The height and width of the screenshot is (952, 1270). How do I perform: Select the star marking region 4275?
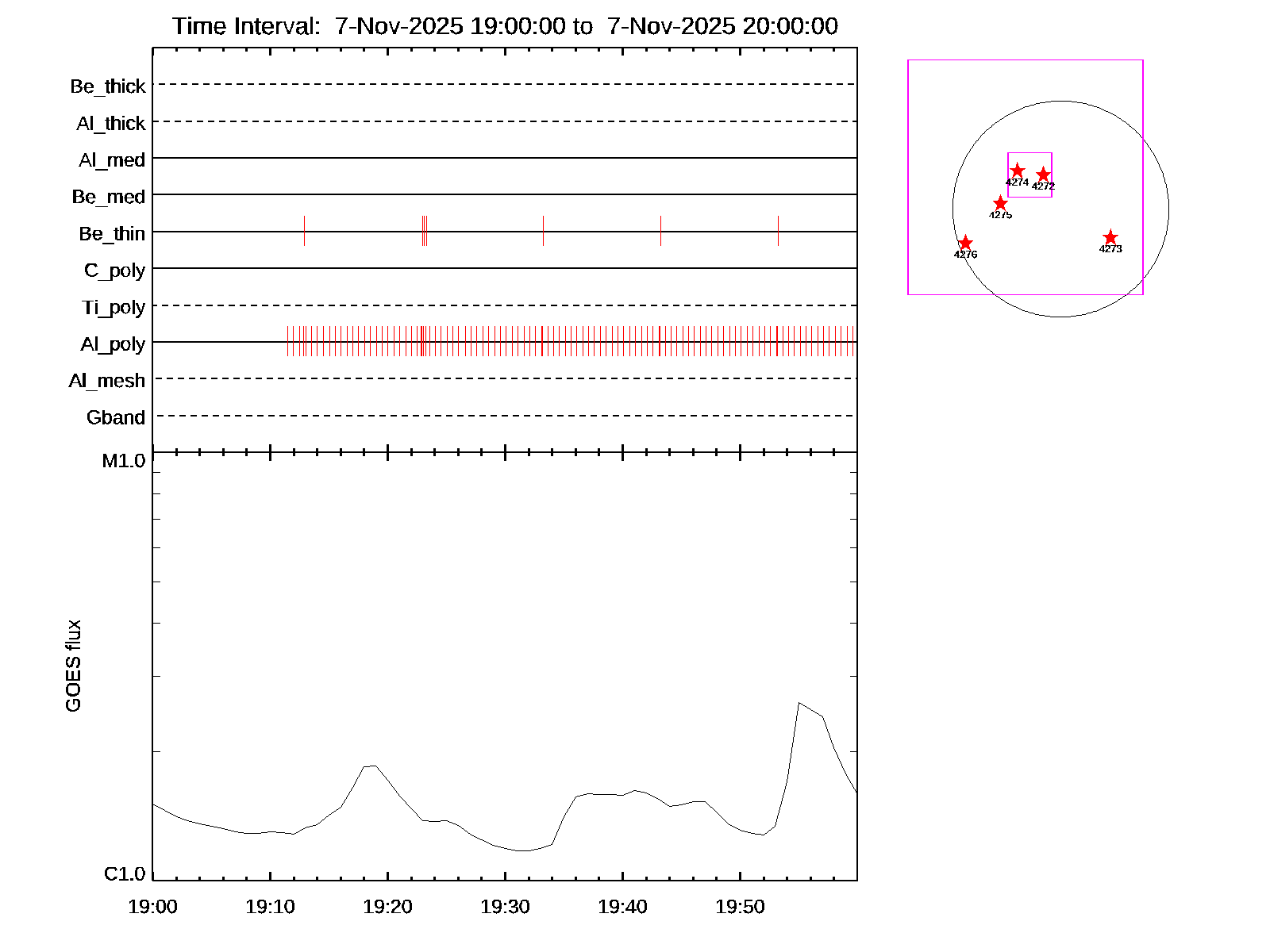[x=1000, y=204]
